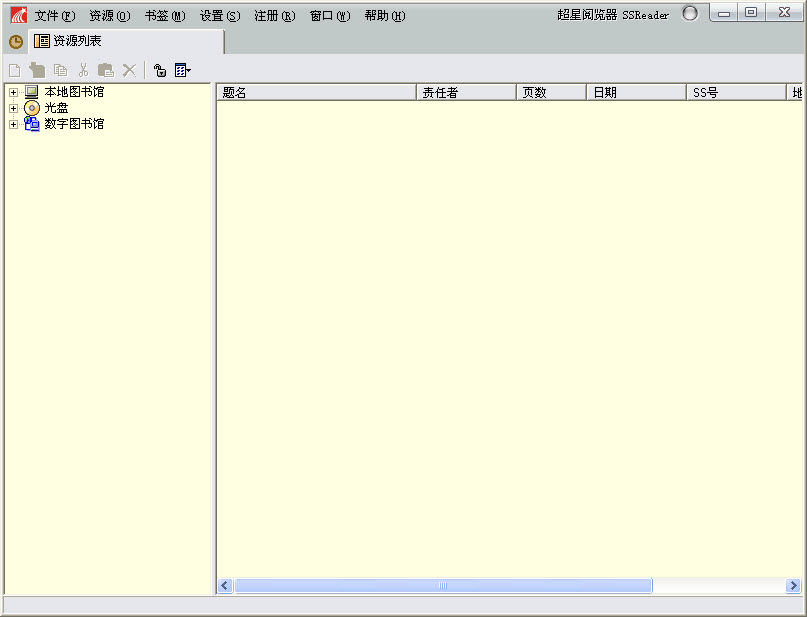Open the 文件 menu
Viewport: 807px width, 617px height.
[54, 16]
